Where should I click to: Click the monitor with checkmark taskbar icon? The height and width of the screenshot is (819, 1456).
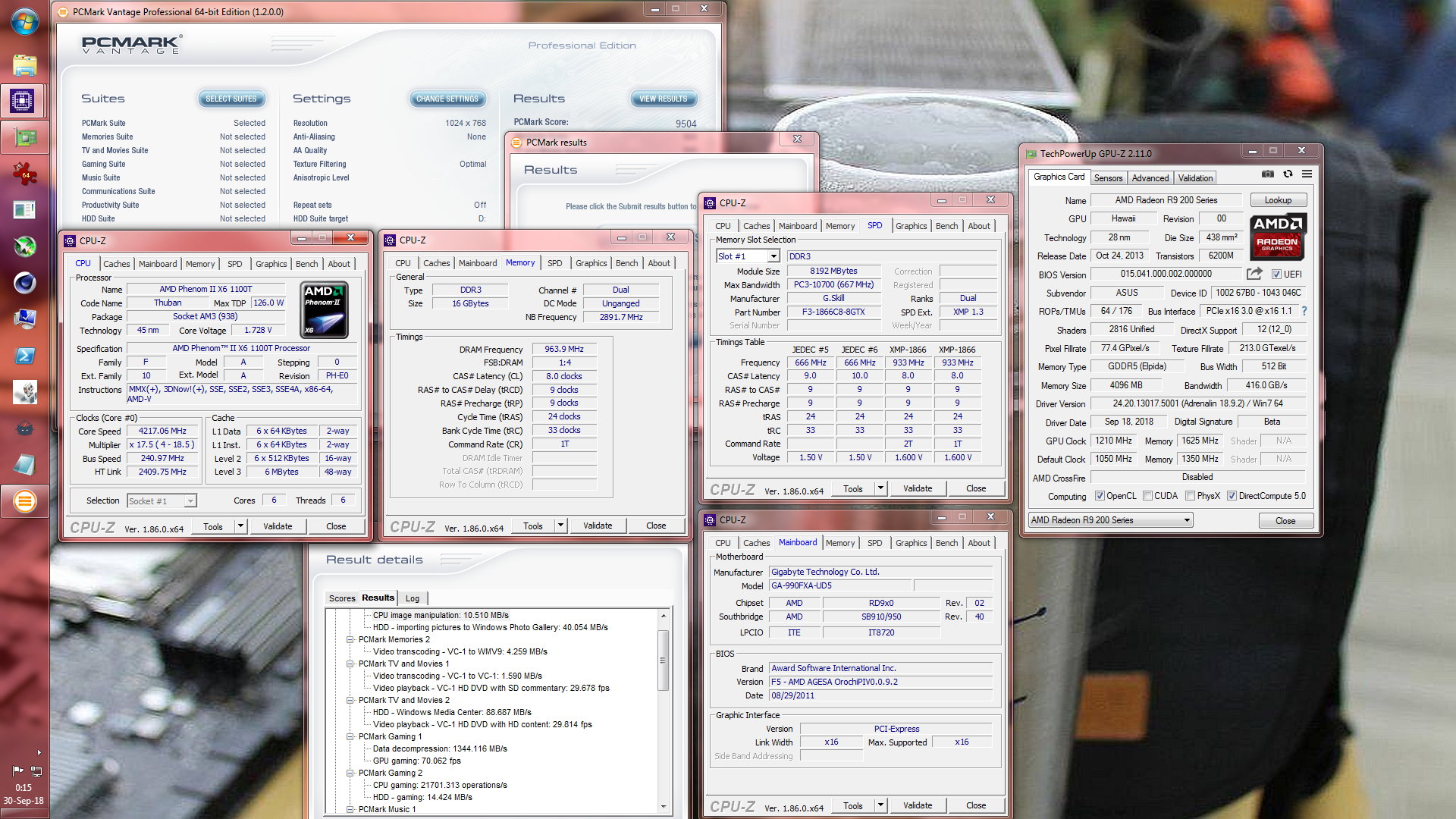(24, 319)
